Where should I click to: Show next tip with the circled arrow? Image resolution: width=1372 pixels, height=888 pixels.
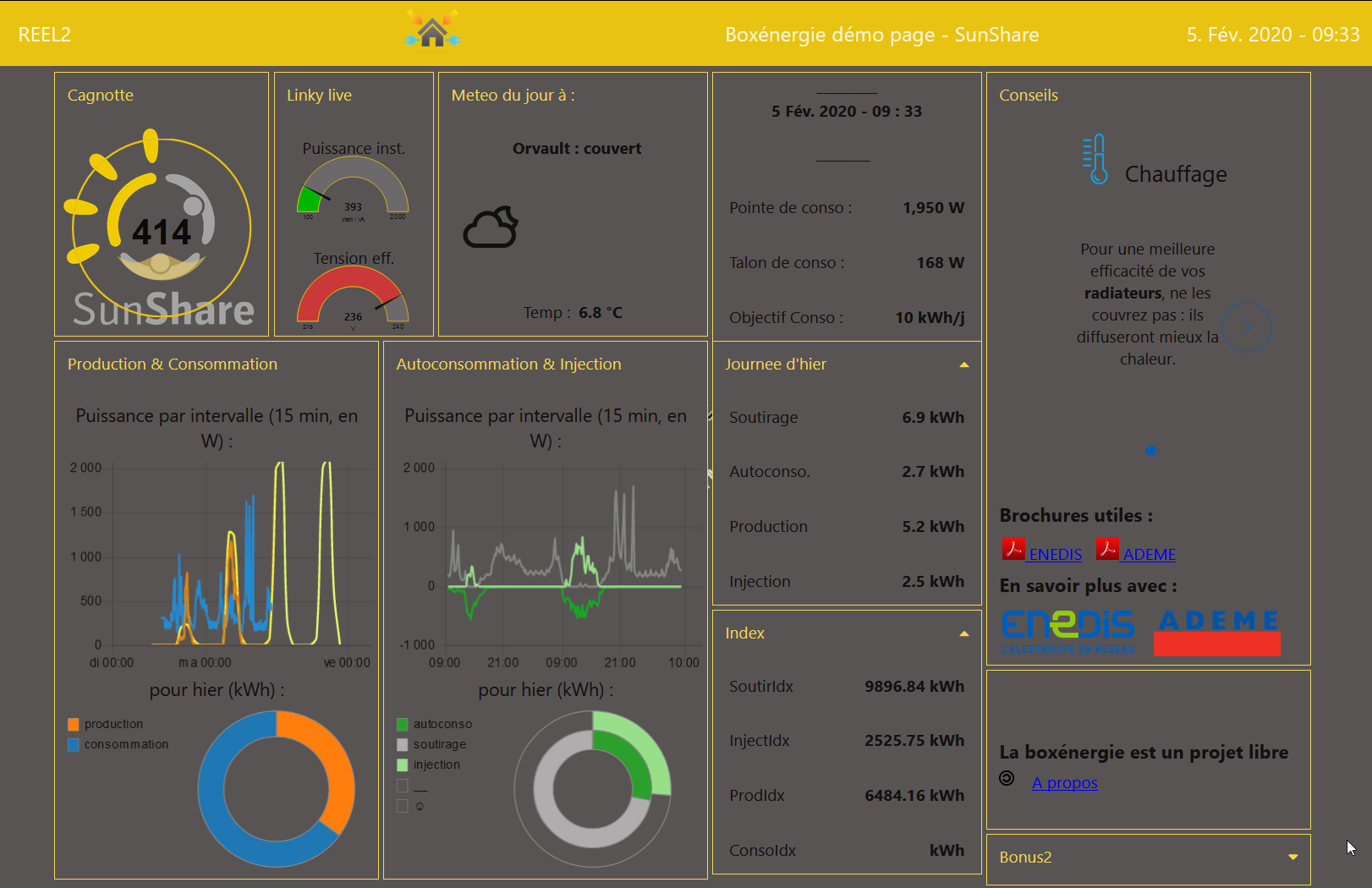pos(1247,327)
